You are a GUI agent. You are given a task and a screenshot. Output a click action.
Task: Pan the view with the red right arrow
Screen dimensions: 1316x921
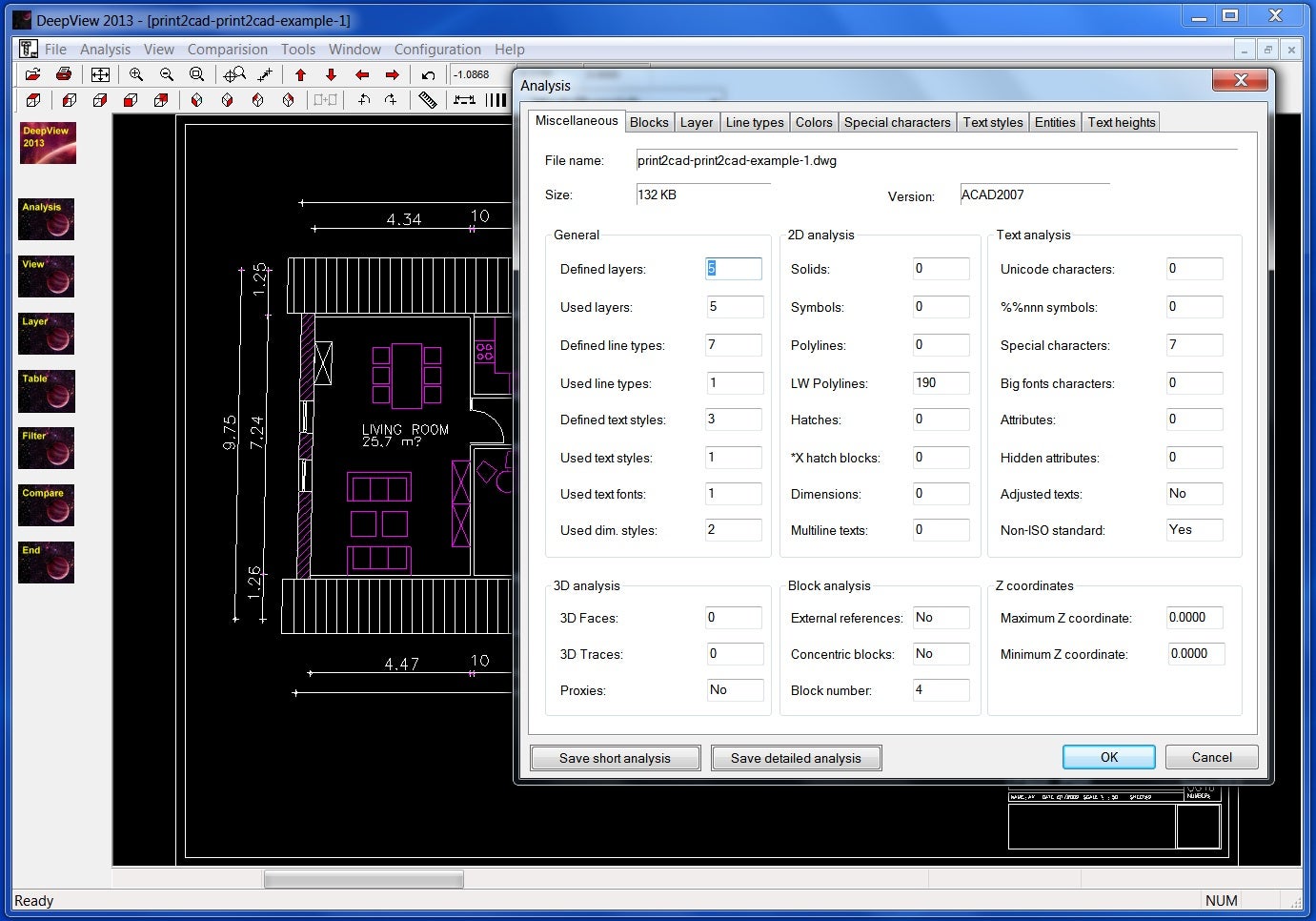point(392,74)
